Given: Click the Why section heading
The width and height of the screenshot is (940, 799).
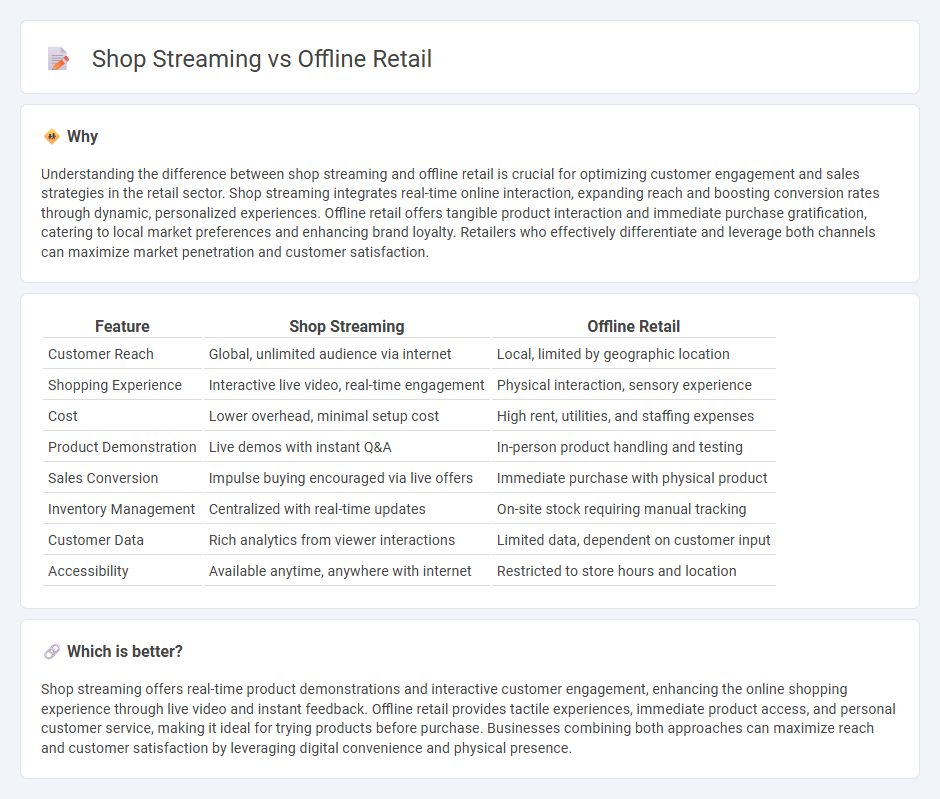Looking at the screenshot, I should pyautogui.click(x=83, y=137).
